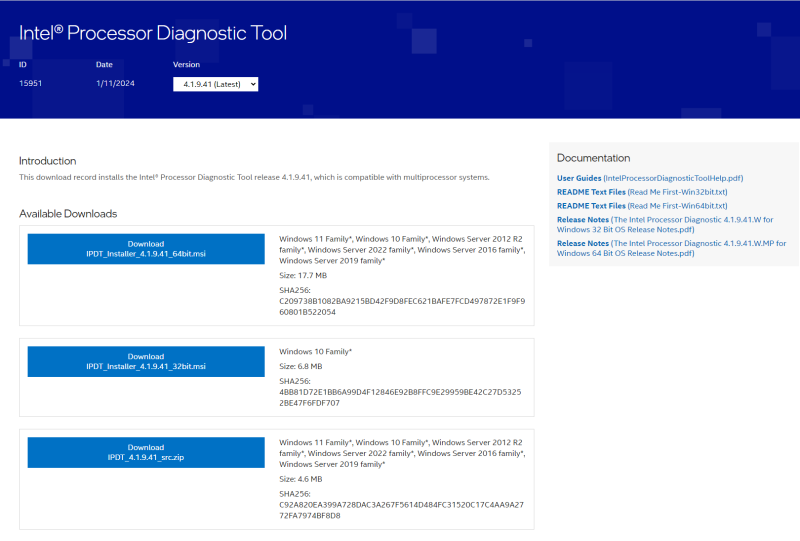800x541 pixels.
Task: Click the introduction paragraph about release 4.1.9.41
Action: point(254,177)
